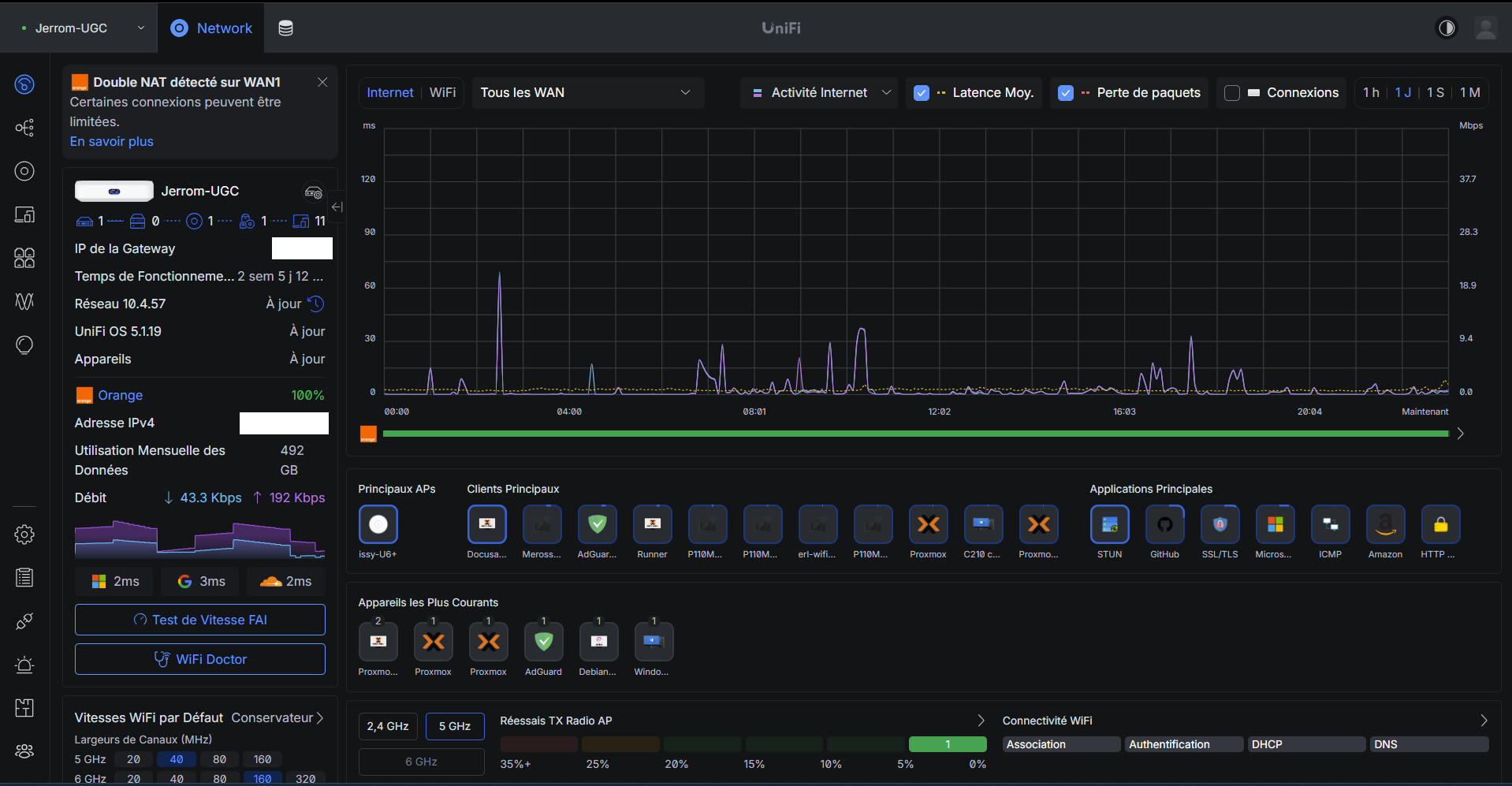
Task: Follow the En savoir plus link
Action: coord(112,142)
